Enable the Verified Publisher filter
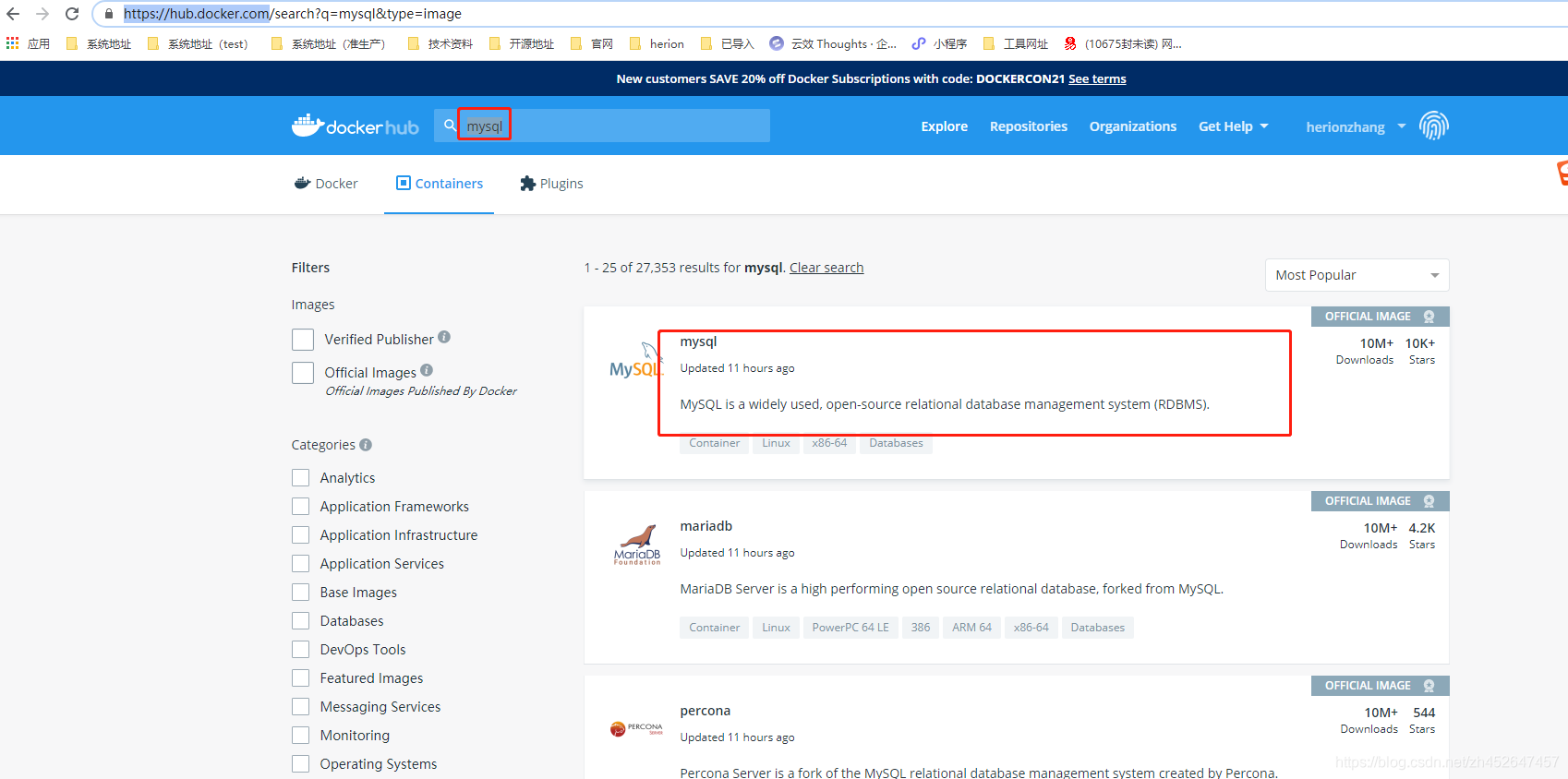The height and width of the screenshot is (779, 1568). pyautogui.click(x=303, y=340)
